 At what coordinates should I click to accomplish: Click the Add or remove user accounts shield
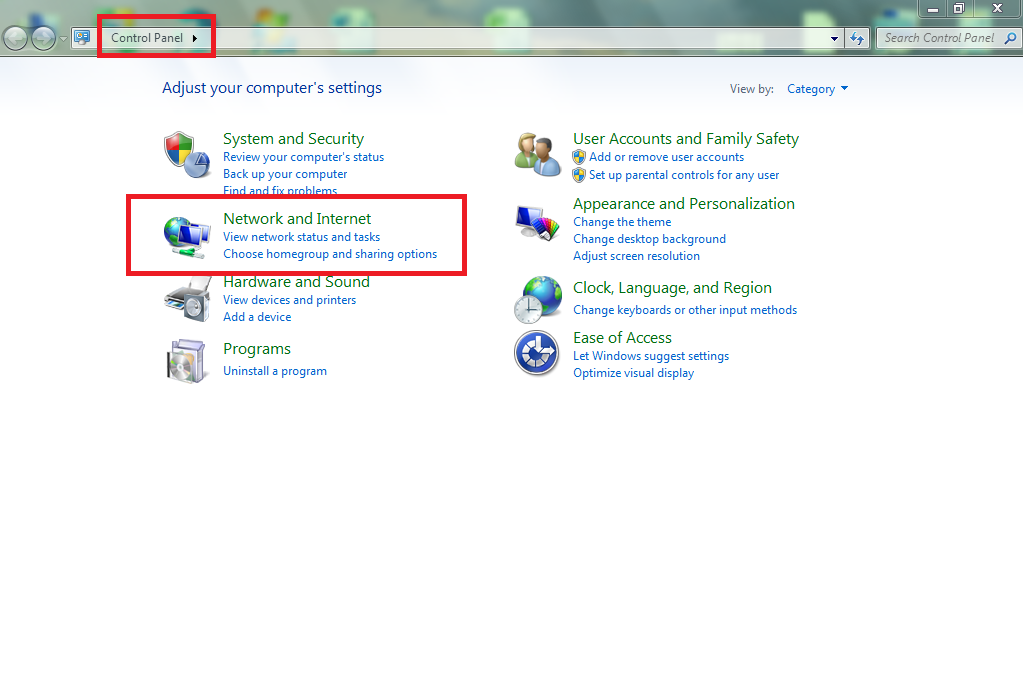[x=578, y=157]
